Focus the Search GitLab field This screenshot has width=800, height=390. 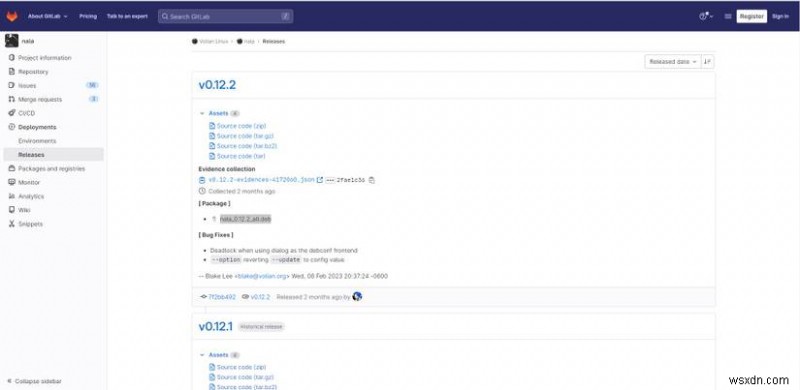[x=225, y=16]
